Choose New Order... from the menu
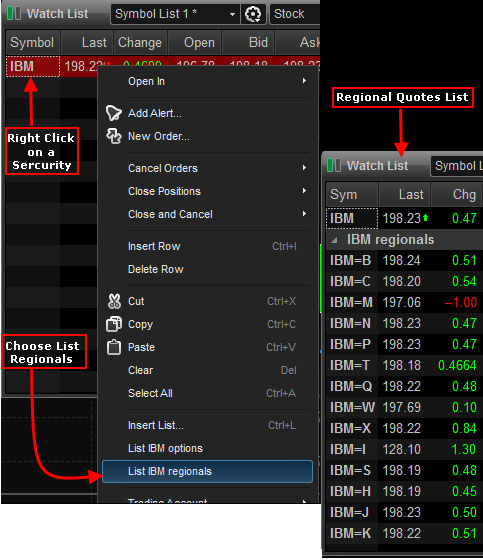Image resolution: width=483 pixels, height=560 pixels. coord(159,136)
